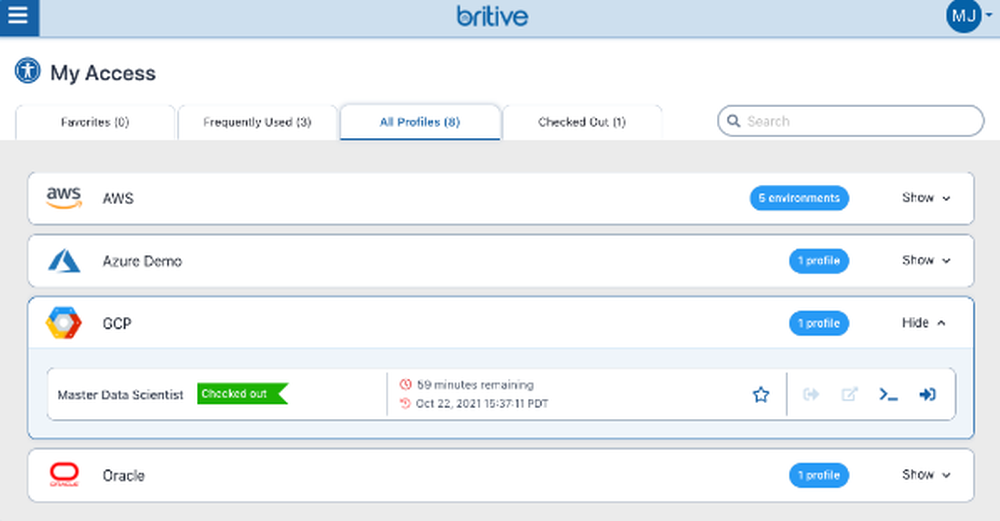
Task: Click the green Checked out flag label
Action: coord(242,393)
